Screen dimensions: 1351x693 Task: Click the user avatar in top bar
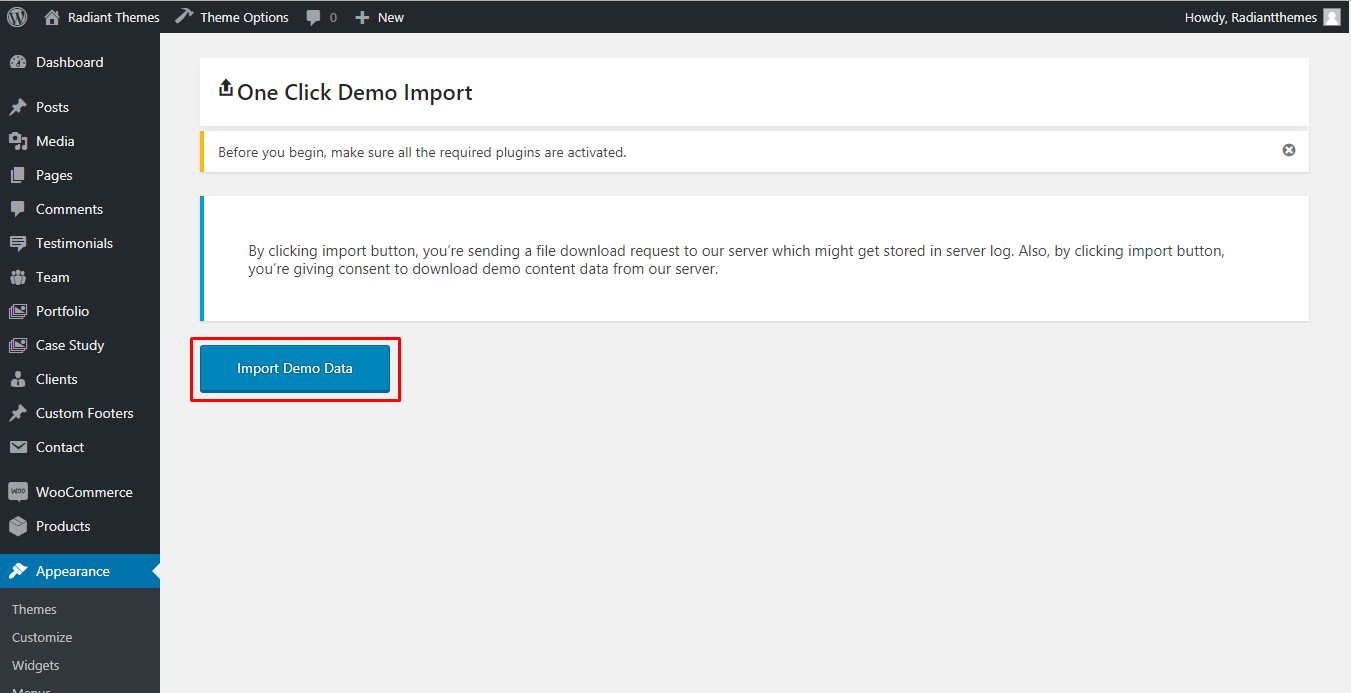pos(1331,17)
